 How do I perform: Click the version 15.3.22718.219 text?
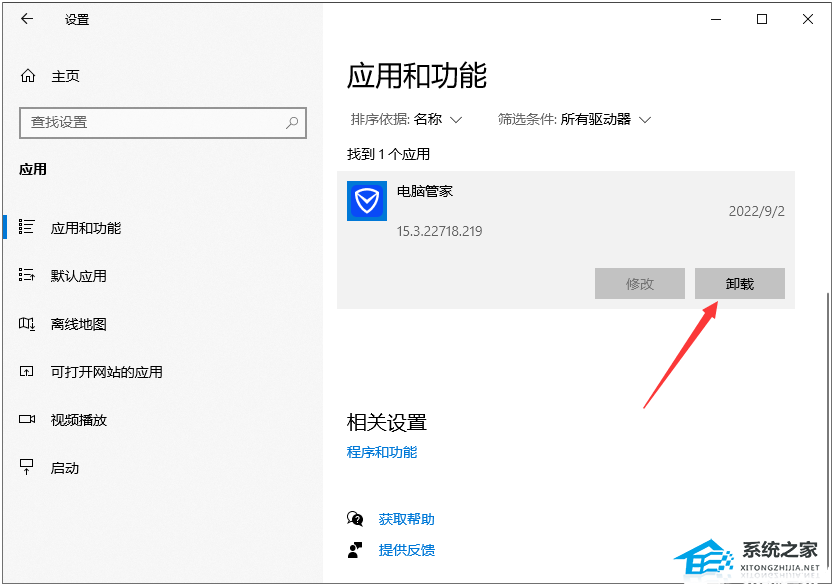coord(439,231)
